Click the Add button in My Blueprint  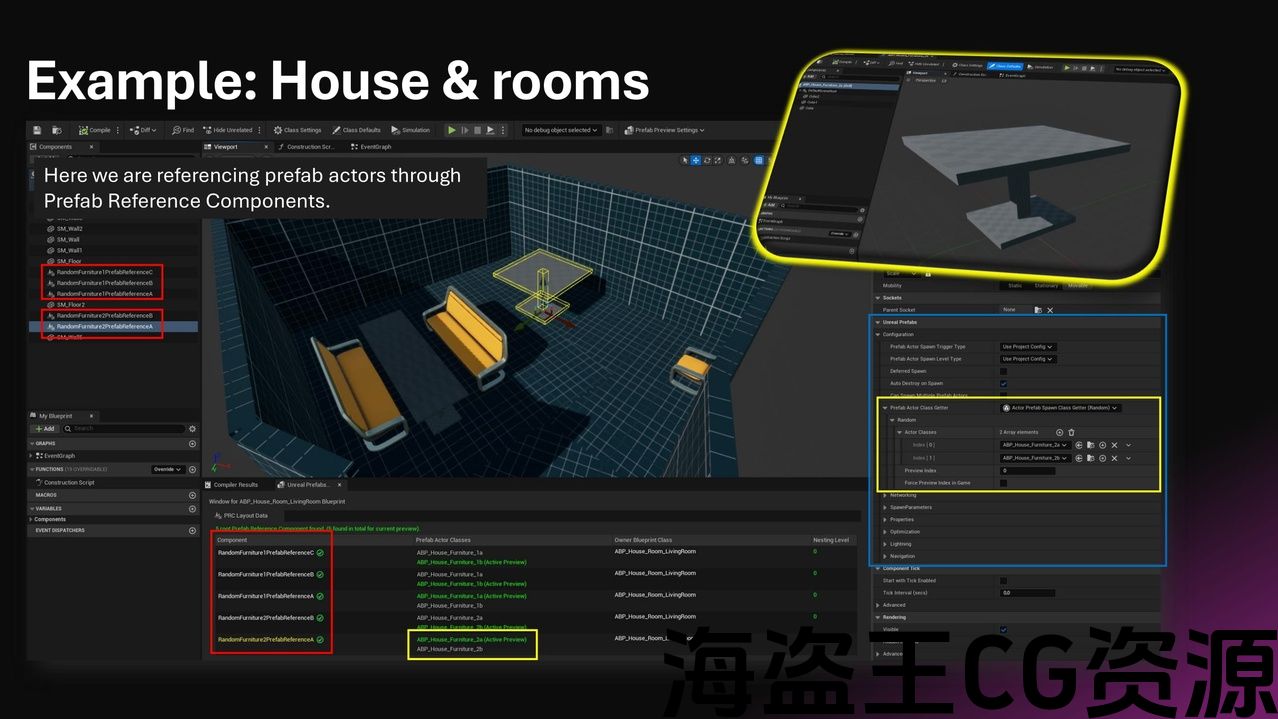45,429
